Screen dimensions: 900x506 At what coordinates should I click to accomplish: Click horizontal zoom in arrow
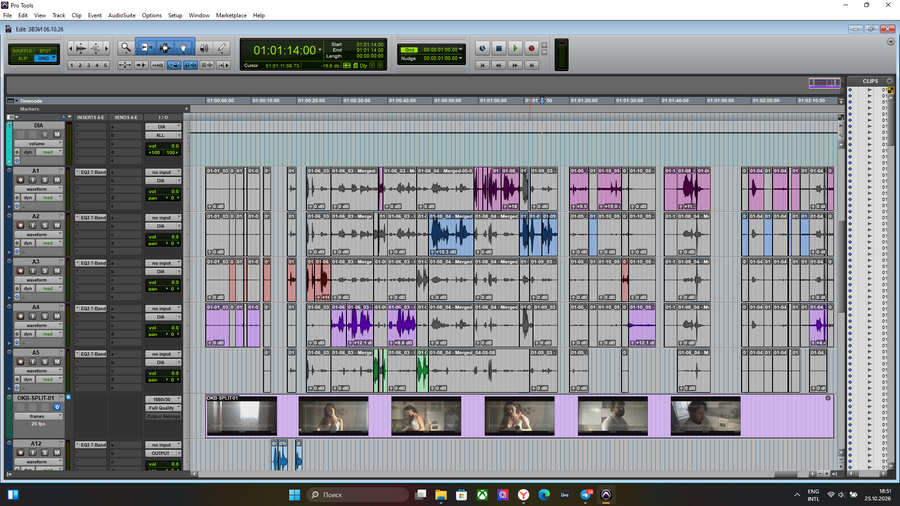point(106,48)
